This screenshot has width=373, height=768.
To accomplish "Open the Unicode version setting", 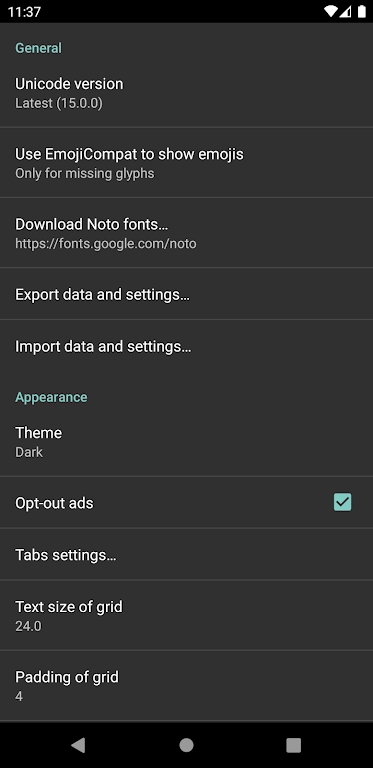I will click(186, 93).
